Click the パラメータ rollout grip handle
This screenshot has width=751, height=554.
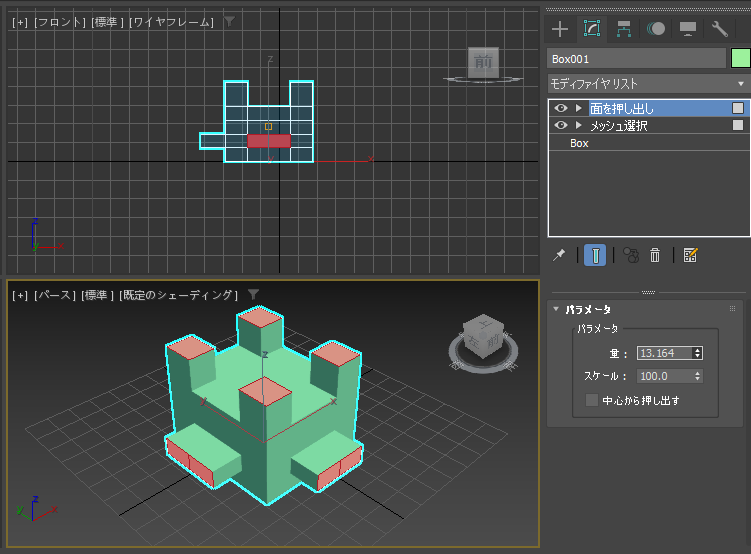click(x=732, y=309)
